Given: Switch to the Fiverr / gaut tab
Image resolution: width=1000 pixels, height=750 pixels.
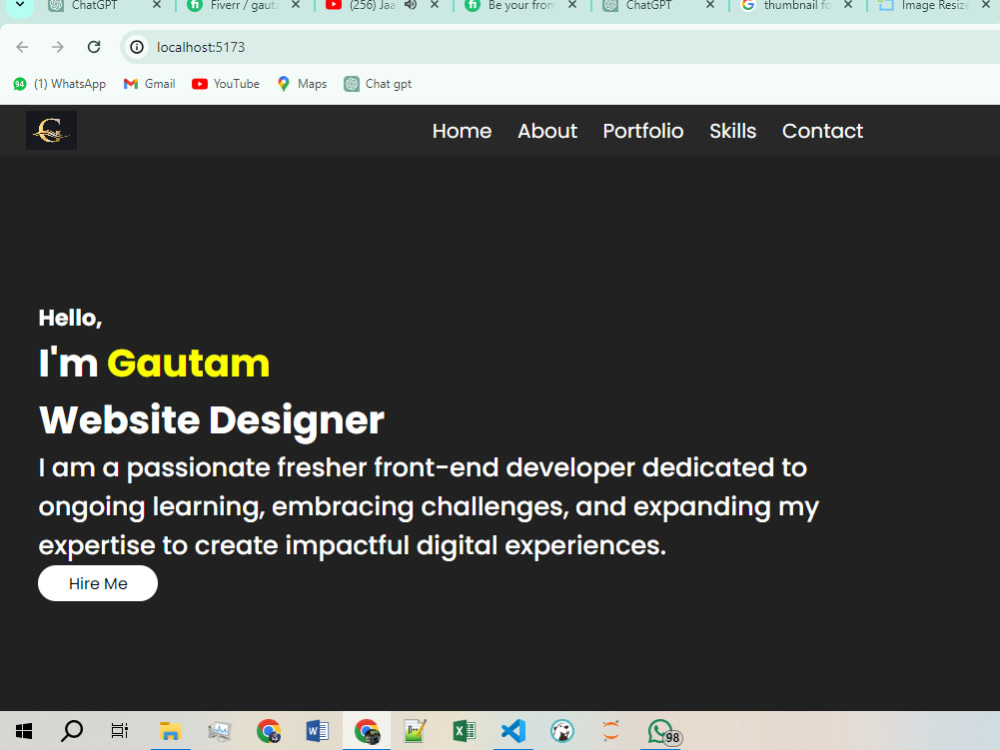Looking at the screenshot, I should (236, 6).
